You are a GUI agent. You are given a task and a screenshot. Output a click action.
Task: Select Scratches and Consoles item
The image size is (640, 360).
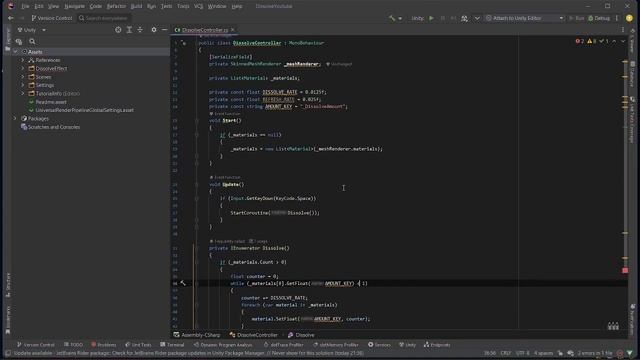54,127
